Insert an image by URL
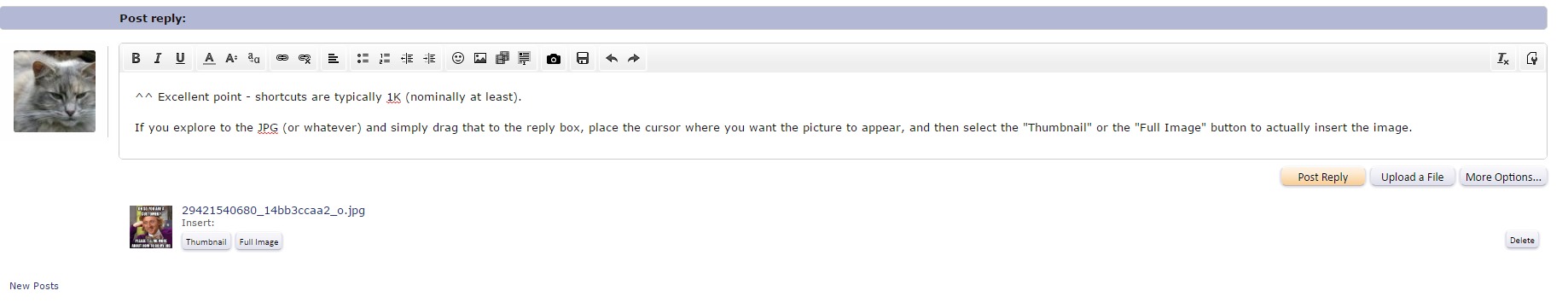 pos(480,58)
